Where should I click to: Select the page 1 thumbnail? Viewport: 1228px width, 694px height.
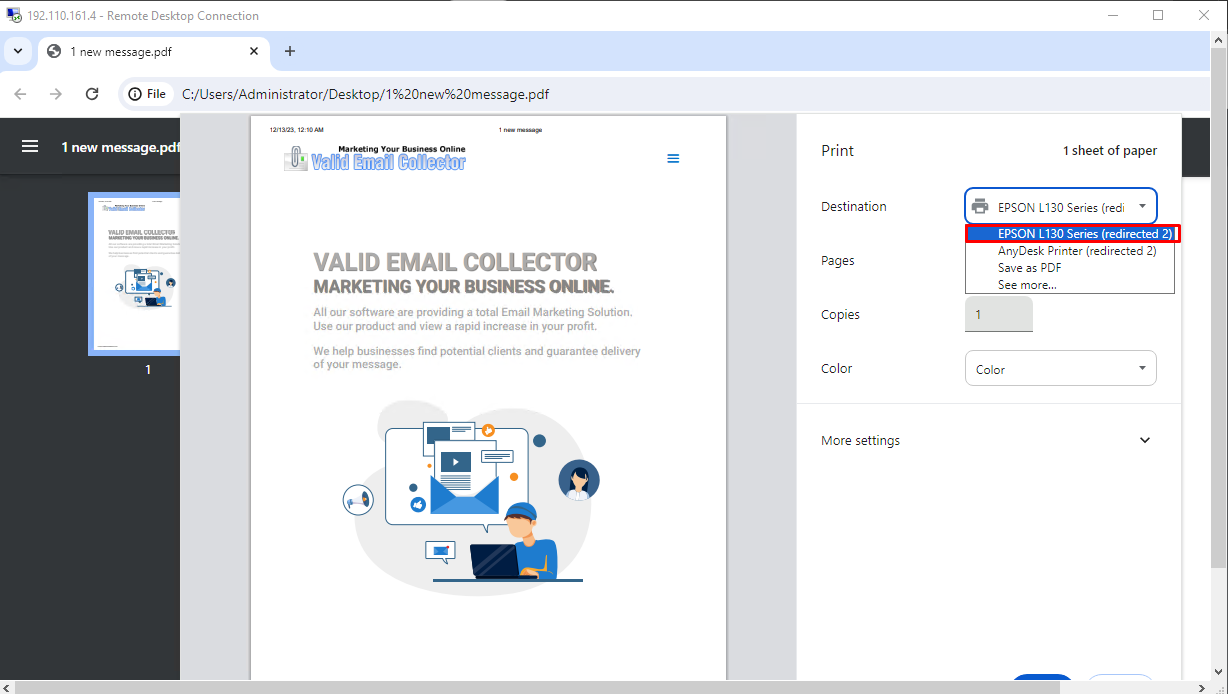(x=134, y=273)
